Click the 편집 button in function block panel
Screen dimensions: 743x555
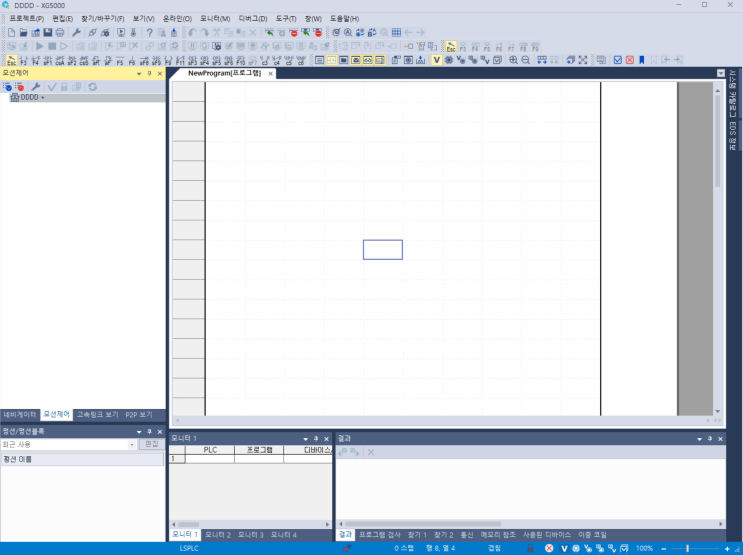(152, 444)
